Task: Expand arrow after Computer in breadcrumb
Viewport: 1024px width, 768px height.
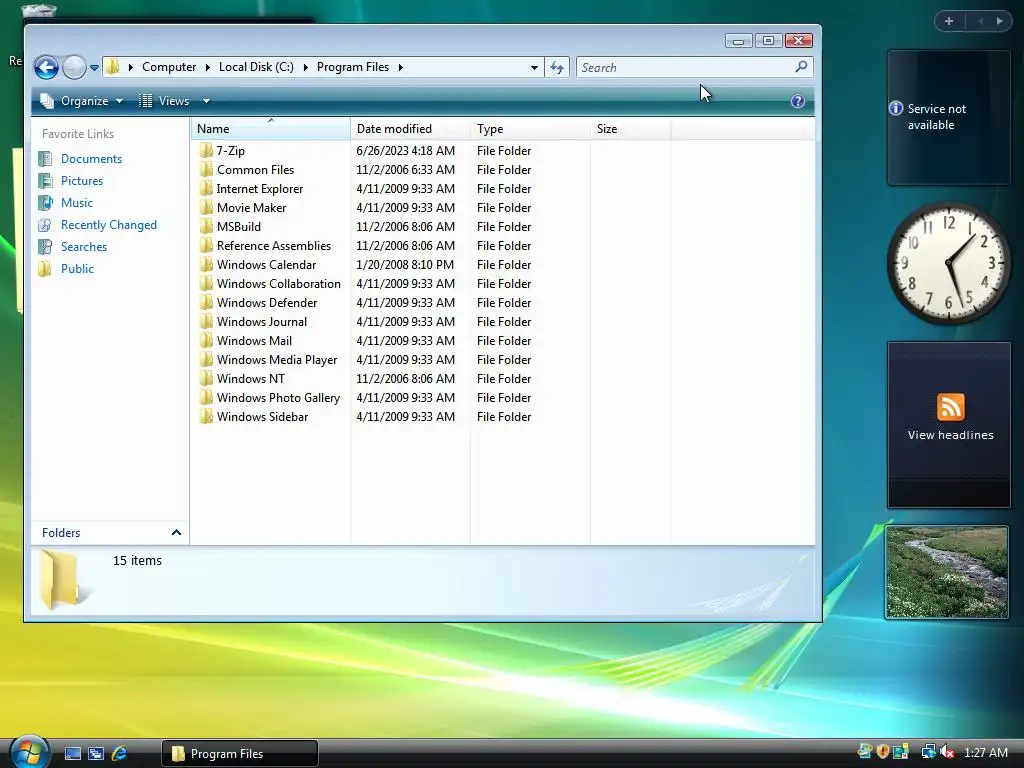Action: (x=208, y=67)
